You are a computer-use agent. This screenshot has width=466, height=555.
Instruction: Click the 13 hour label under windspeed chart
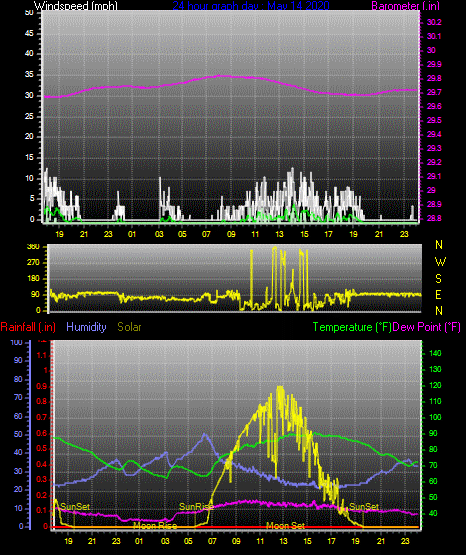click(x=280, y=234)
